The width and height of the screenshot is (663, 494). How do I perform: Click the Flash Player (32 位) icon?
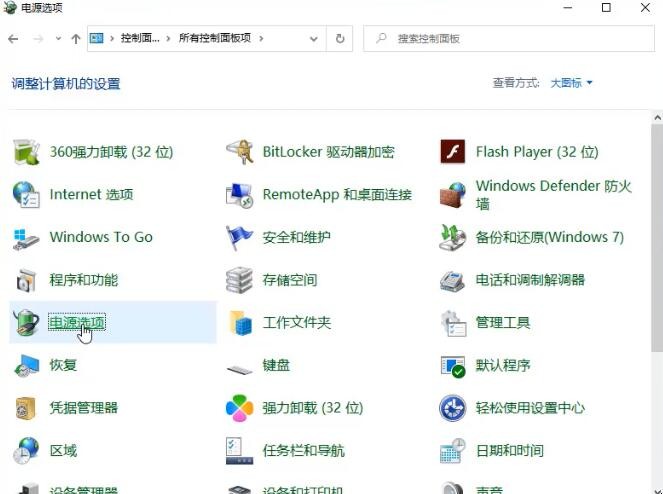(x=452, y=151)
